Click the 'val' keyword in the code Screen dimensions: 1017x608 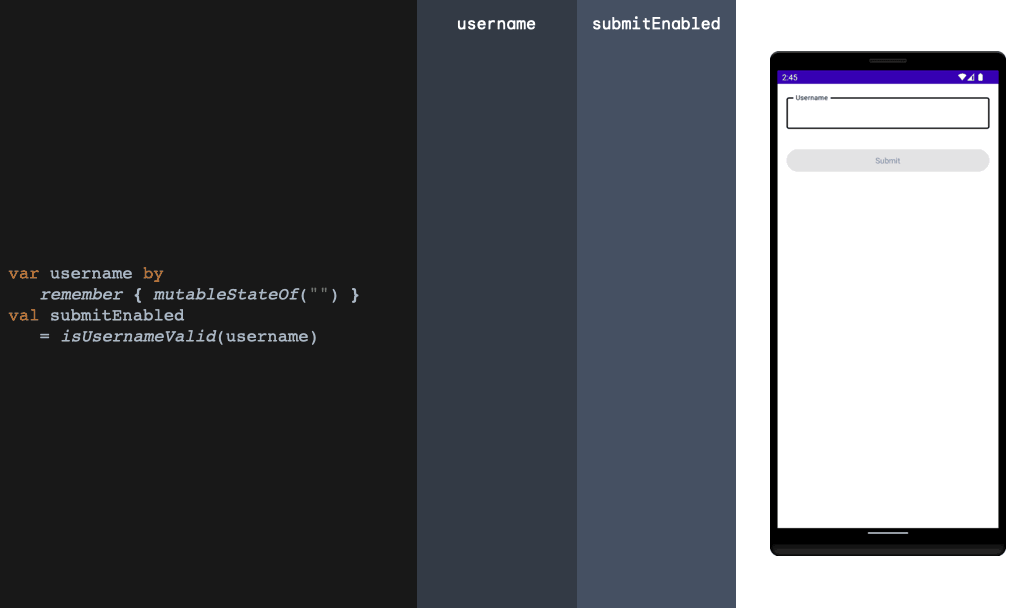pyautogui.click(x=24, y=315)
